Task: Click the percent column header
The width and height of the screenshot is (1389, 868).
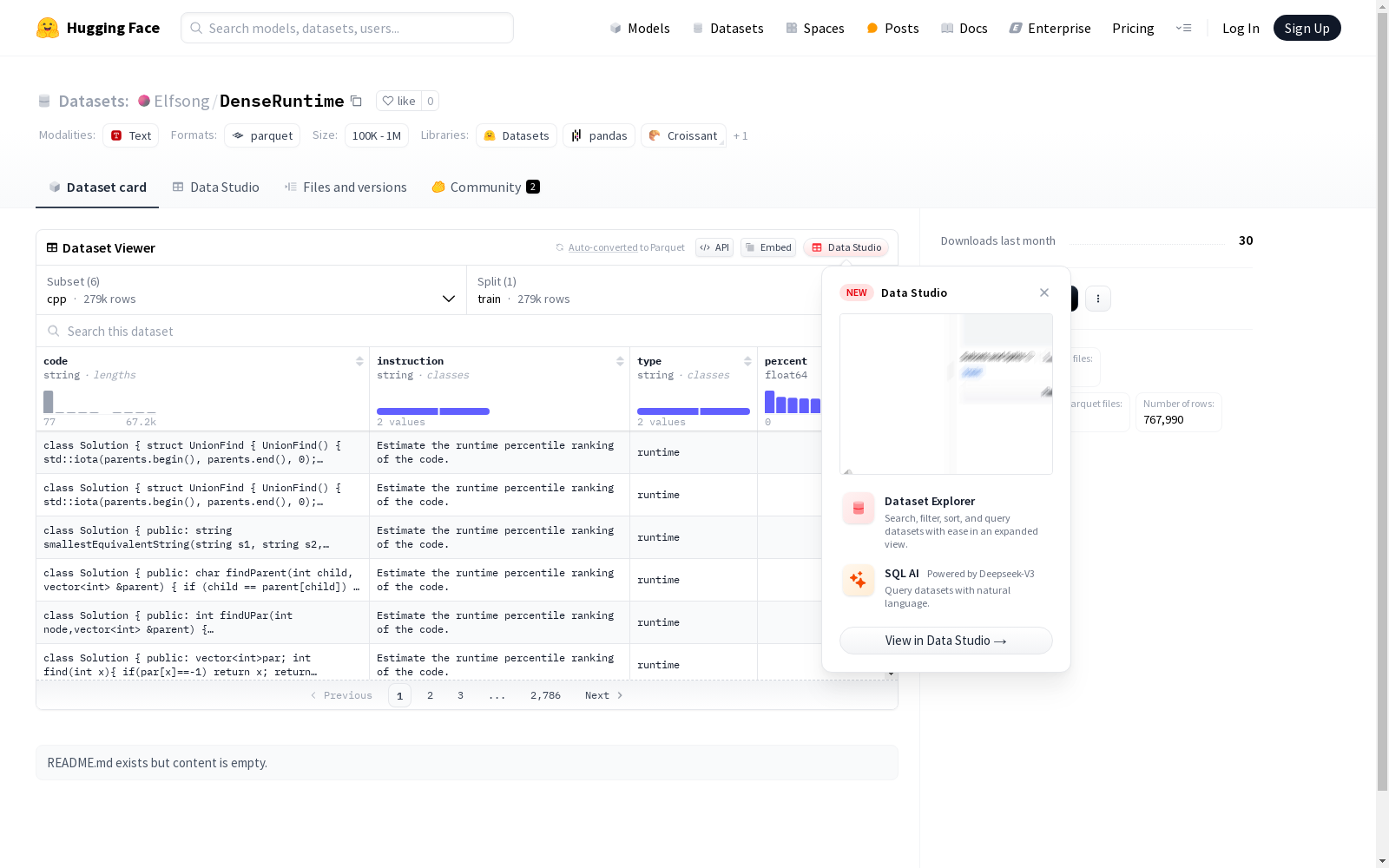Action: [786, 361]
